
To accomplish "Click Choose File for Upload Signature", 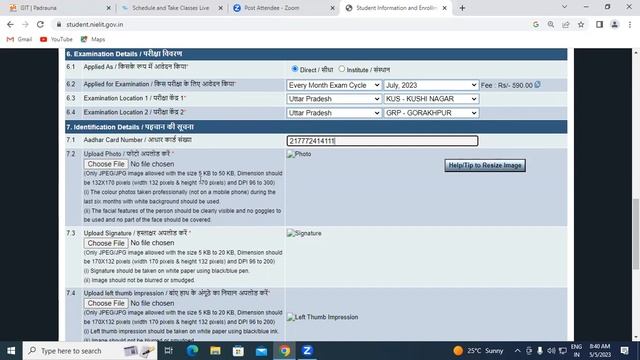I will [x=106, y=243].
